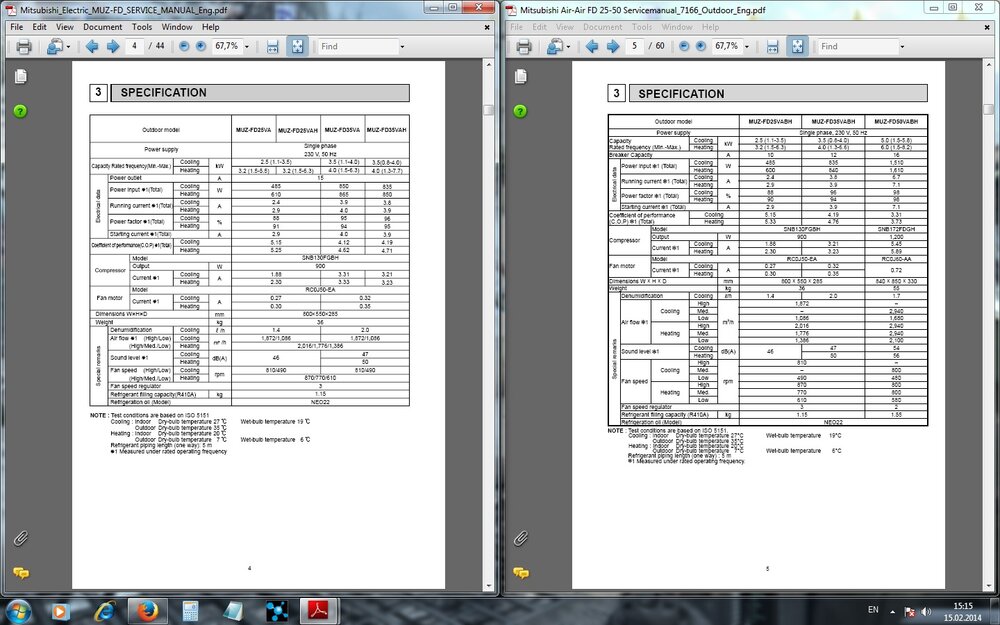Screen dimensions: 1000x625
Task: Click scroll up arrow in left window scrollbar
Action: point(489,64)
